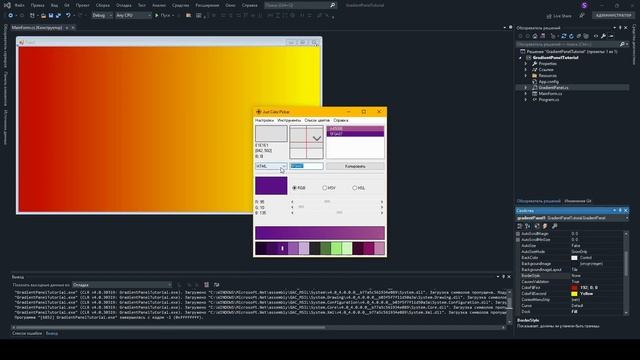This screenshot has height=360, width=640.
Task: Open the Проект menu
Action: (82, 5)
